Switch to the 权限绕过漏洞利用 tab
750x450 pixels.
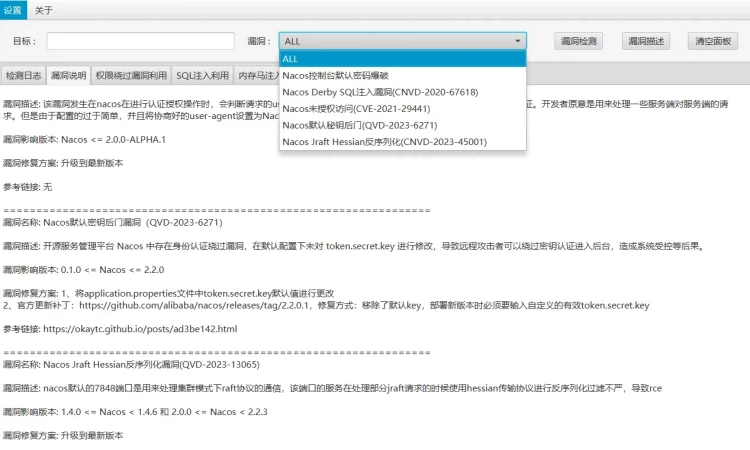131,75
